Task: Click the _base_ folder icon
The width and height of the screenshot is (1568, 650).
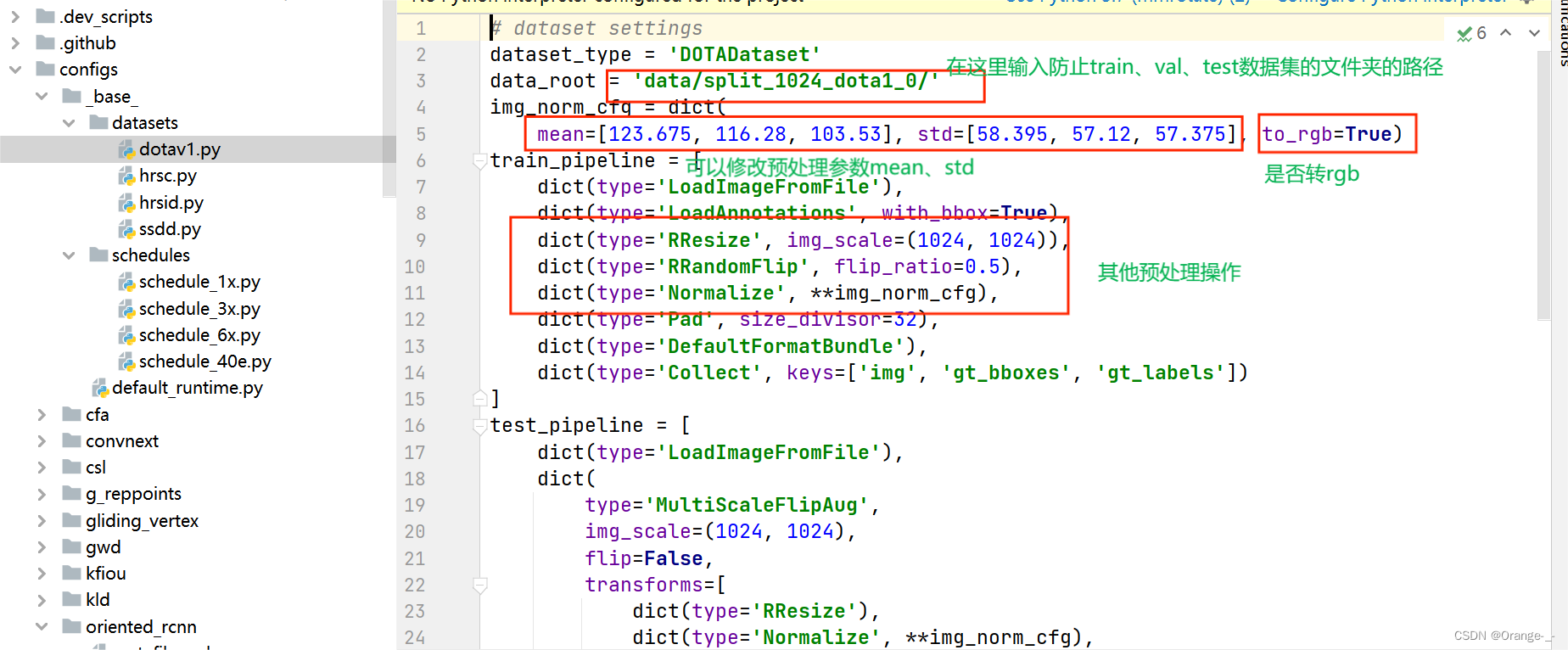Action: [72, 96]
